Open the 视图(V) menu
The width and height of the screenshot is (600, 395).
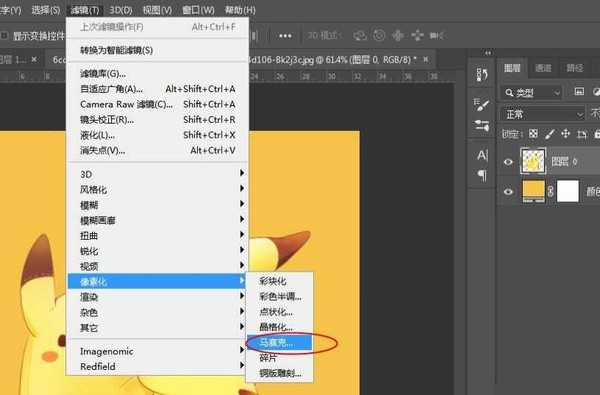(x=157, y=10)
